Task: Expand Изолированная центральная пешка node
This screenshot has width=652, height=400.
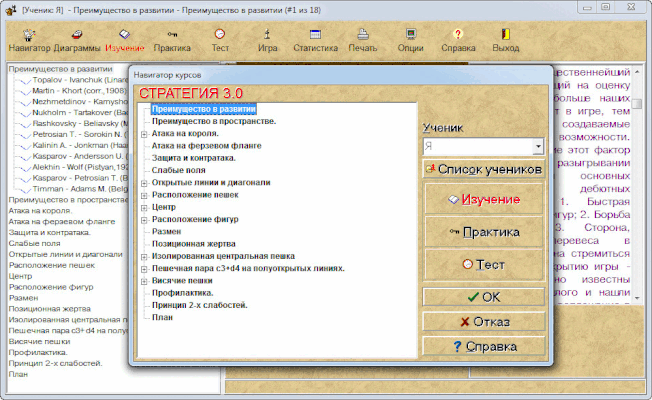Action: pyautogui.click(x=144, y=257)
